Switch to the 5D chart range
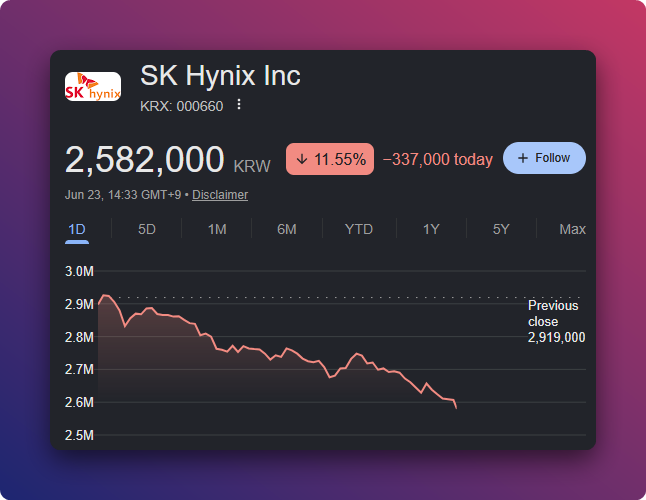646x500 pixels. [x=147, y=229]
